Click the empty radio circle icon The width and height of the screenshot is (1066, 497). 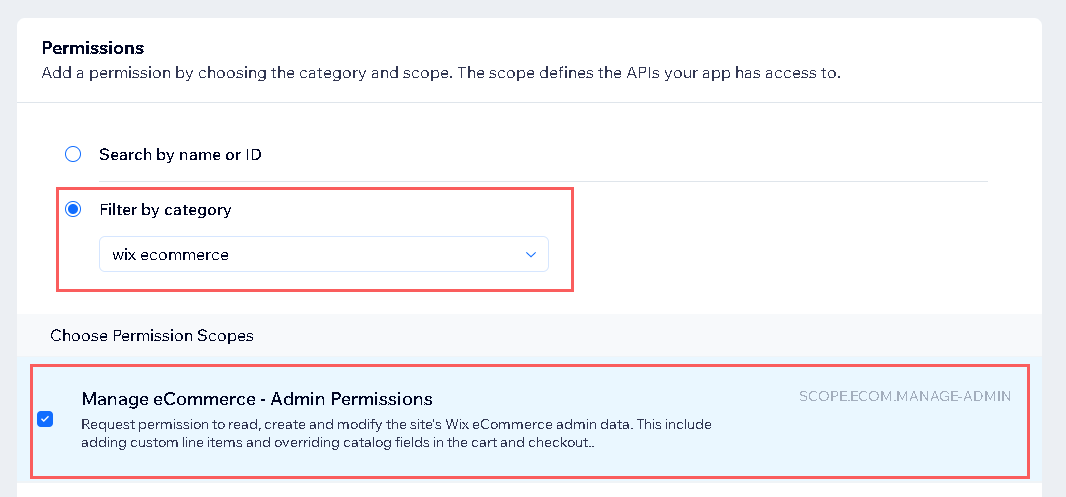[73, 155]
